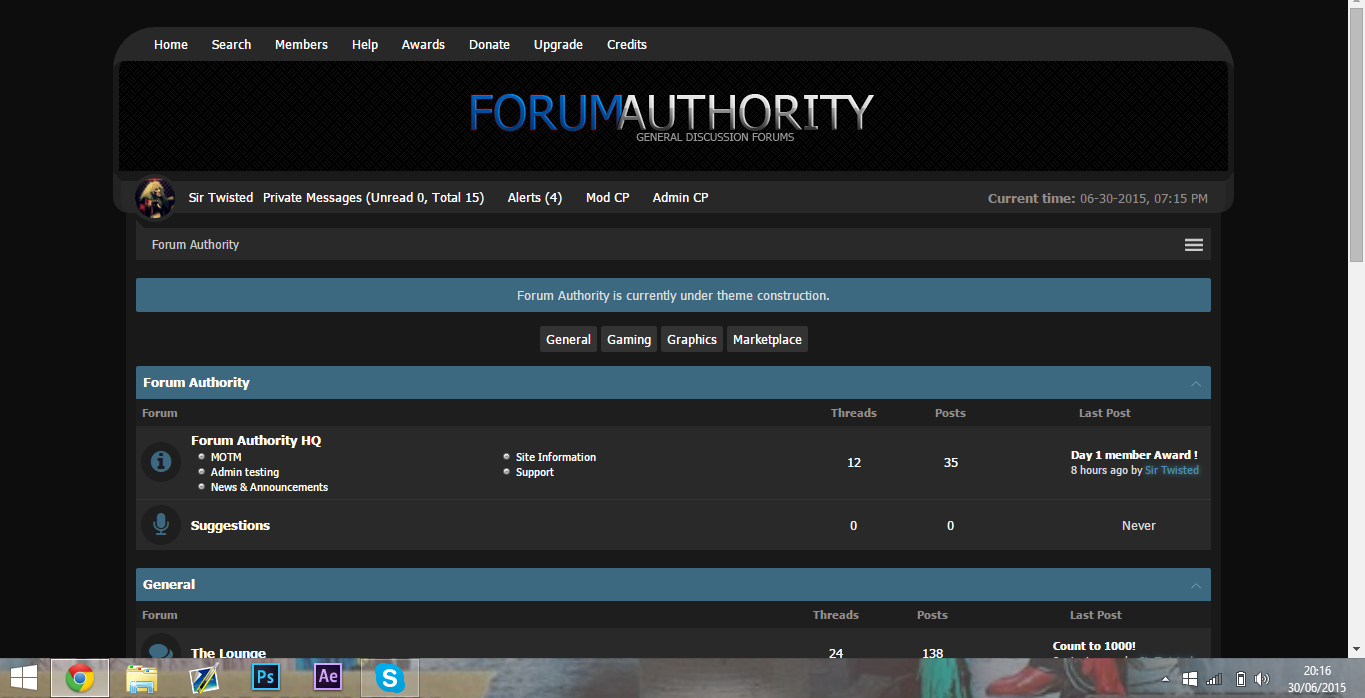1365x698 pixels.
Task: Click the Suggestions last post Never
Action: tap(1139, 526)
